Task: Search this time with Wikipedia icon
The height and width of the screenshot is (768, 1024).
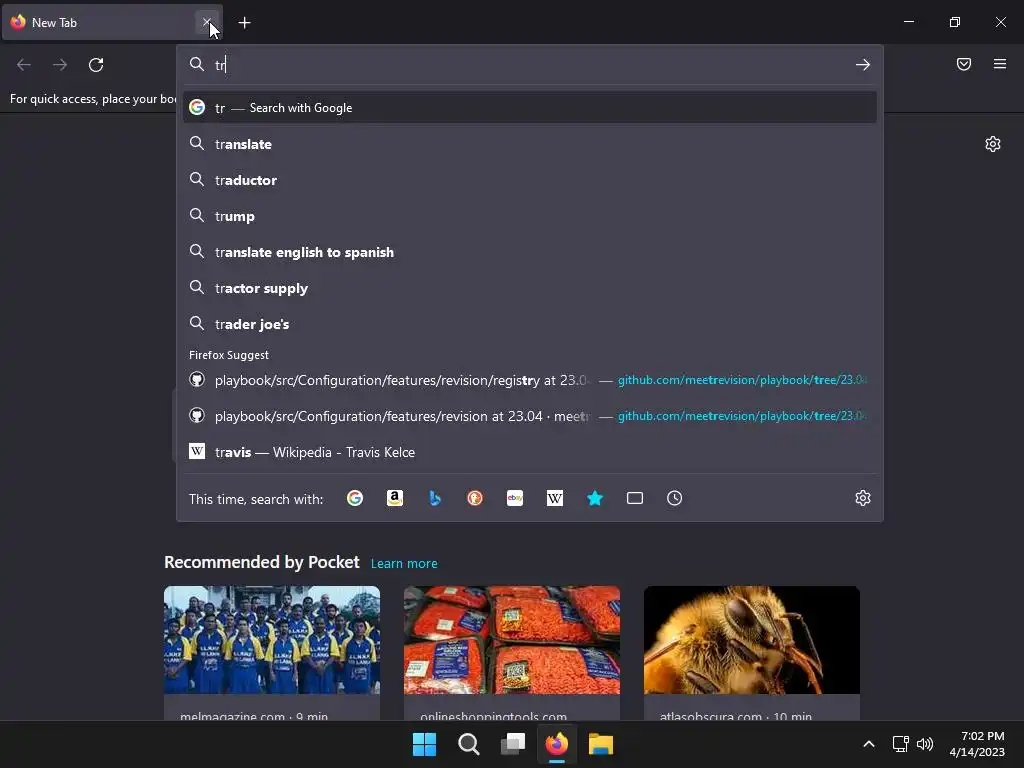Action: coord(554,498)
